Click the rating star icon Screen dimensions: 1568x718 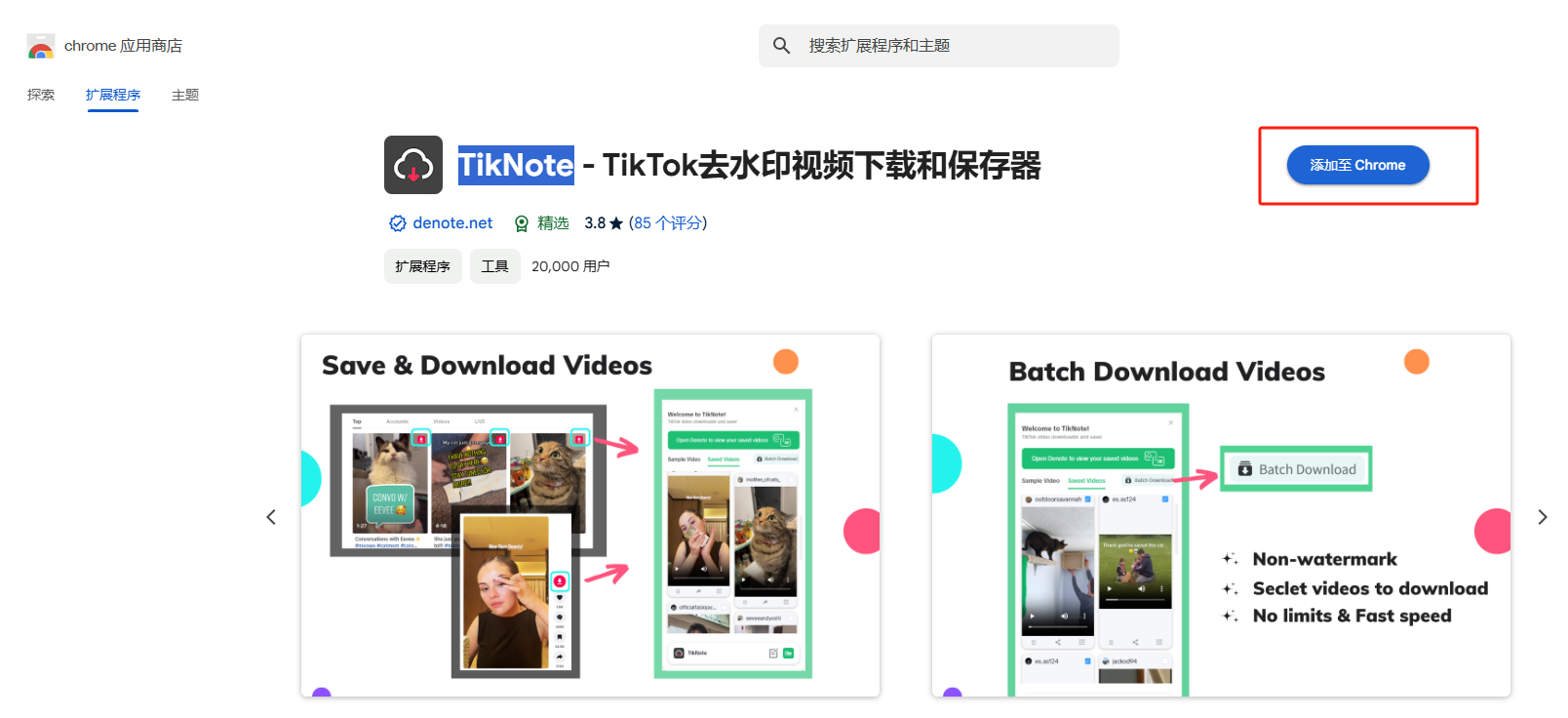[616, 223]
